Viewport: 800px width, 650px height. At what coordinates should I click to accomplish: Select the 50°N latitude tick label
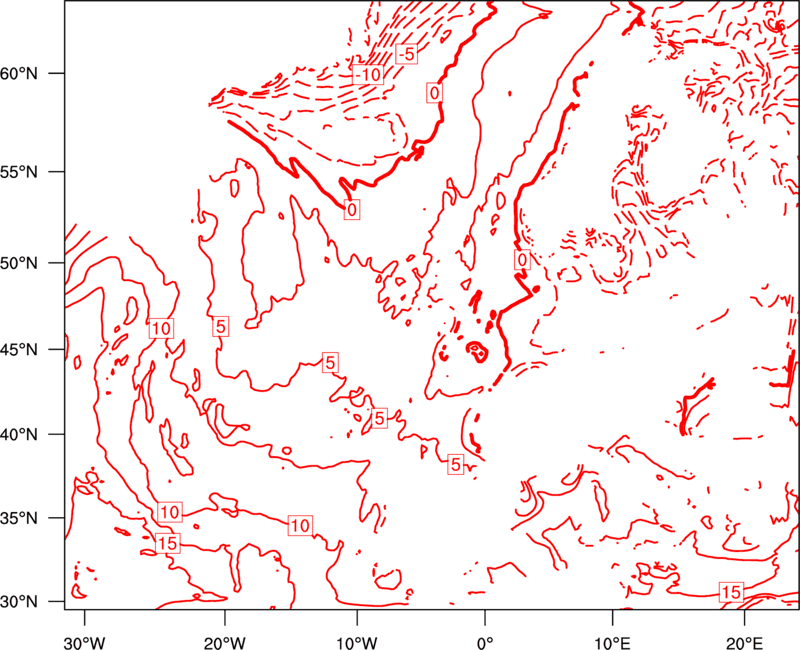(19, 263)
